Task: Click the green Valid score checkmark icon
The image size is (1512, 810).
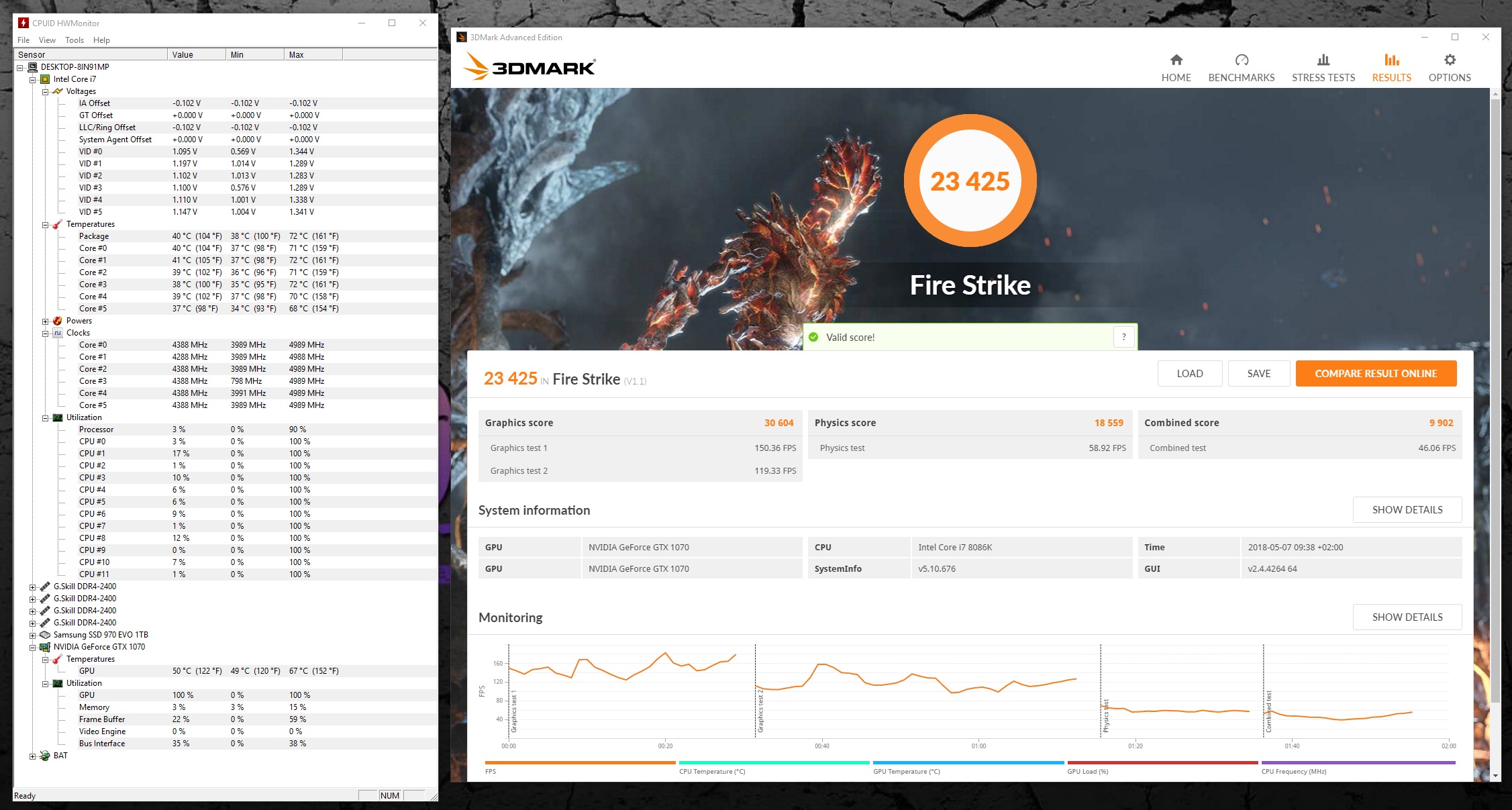Action: (813, 337)
